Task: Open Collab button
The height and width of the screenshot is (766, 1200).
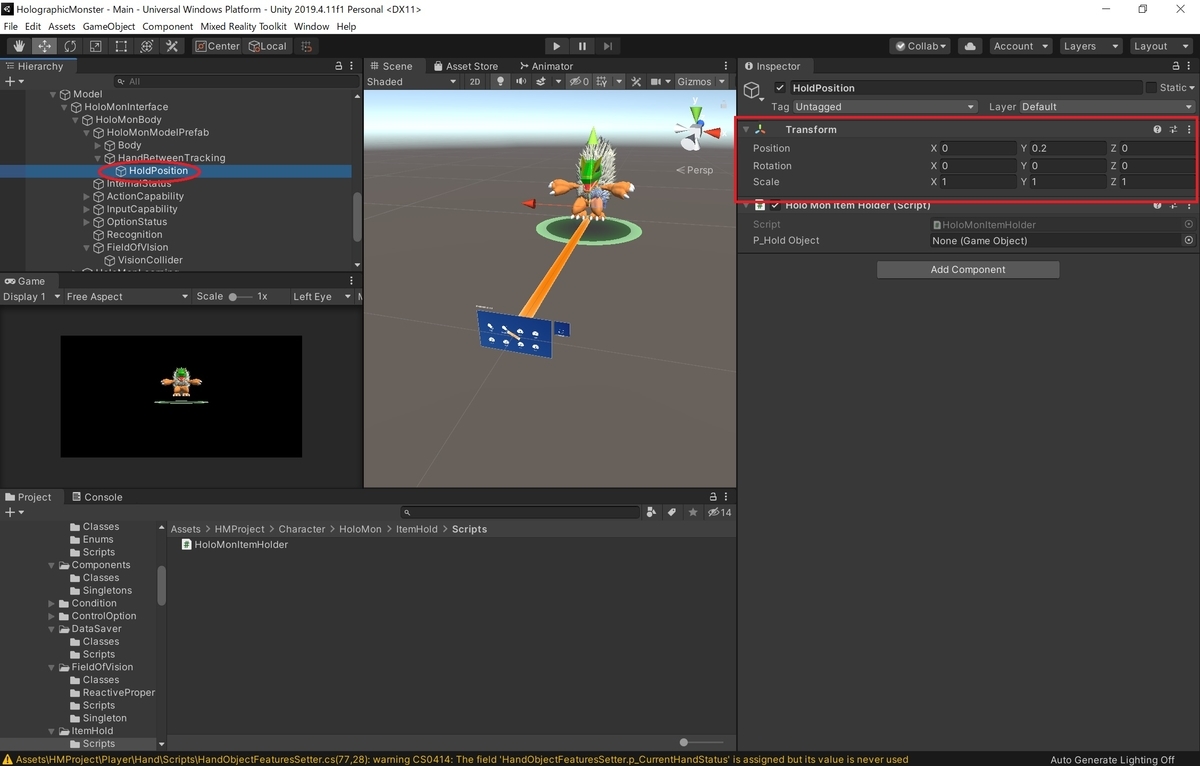Action: click(922, 46)
